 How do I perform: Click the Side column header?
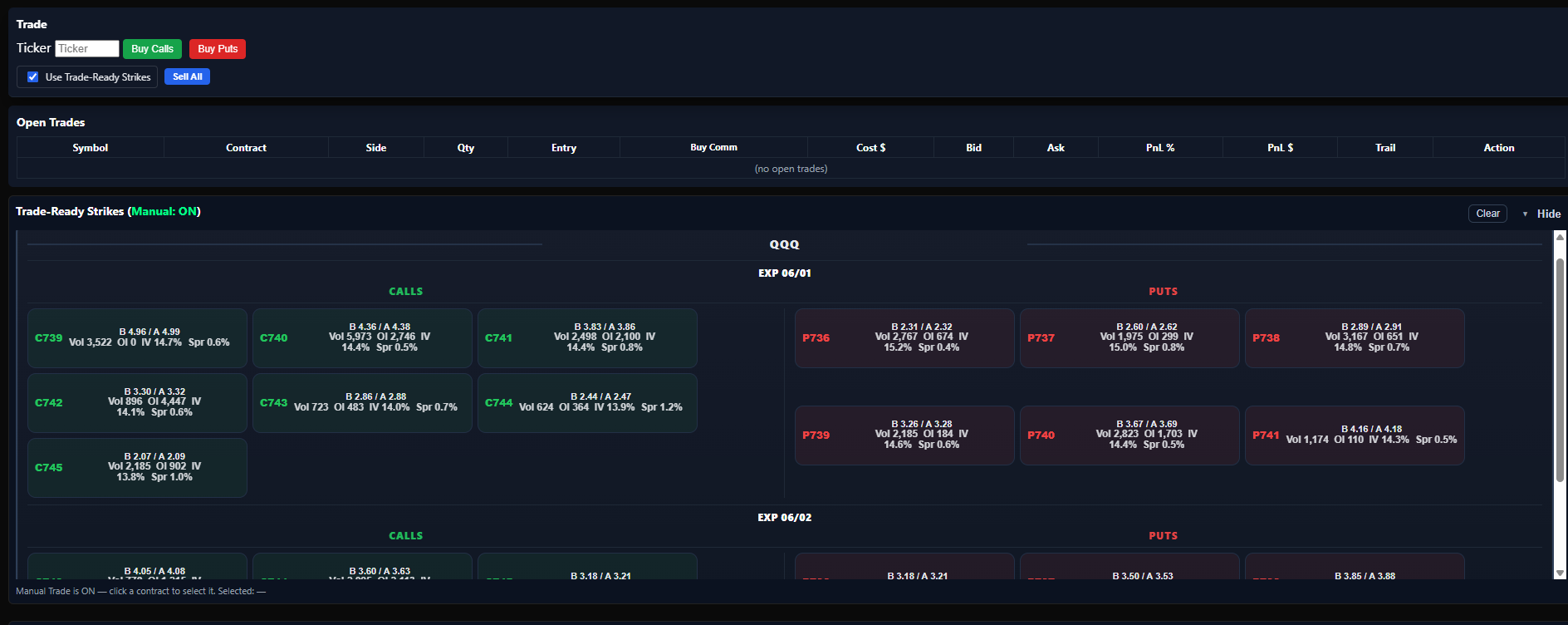[376, 148]
